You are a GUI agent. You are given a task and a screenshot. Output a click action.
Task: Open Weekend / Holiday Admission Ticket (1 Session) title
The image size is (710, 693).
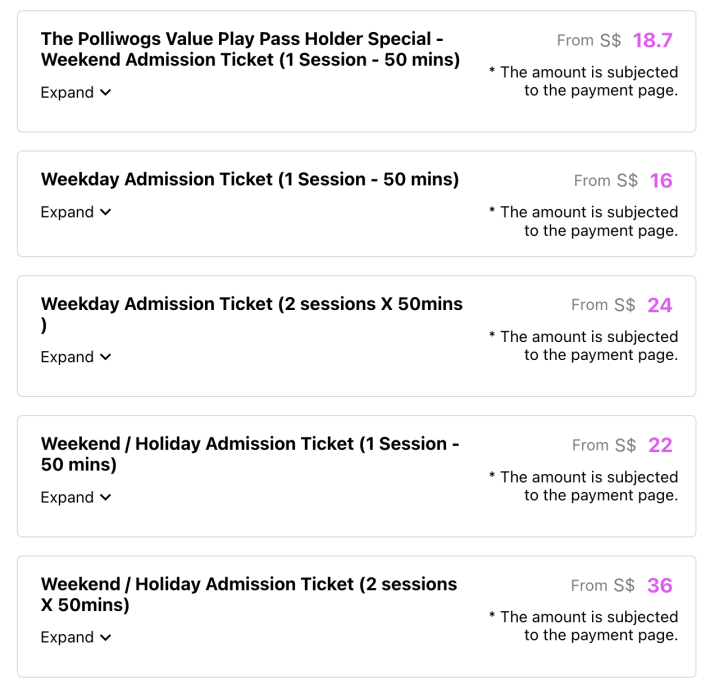click(250, 454)
